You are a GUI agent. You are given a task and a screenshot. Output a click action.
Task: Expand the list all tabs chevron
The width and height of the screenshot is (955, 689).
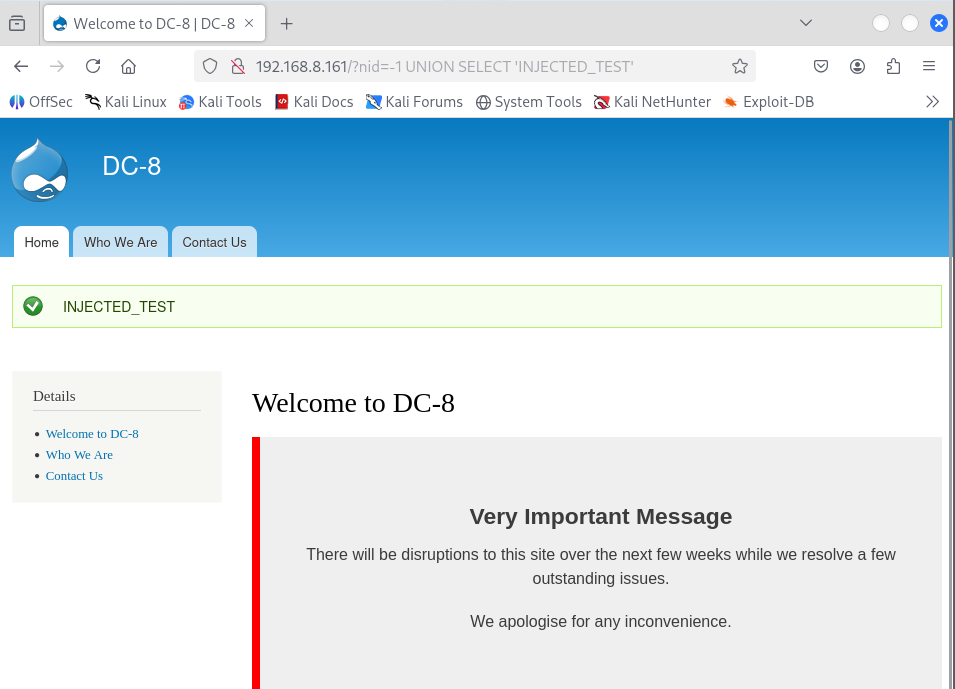coord(806,23)
